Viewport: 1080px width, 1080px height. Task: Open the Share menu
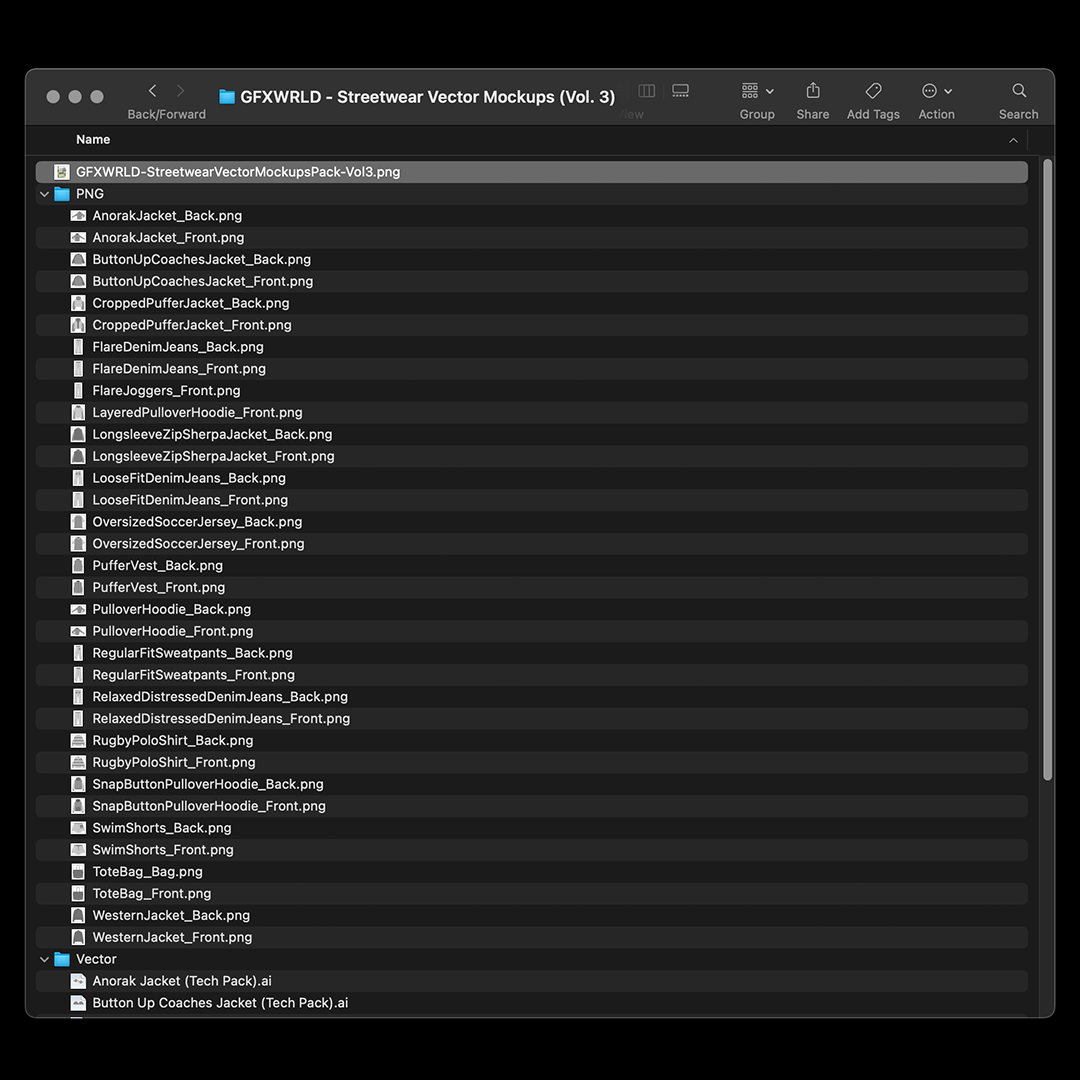(x=813, y=91)
